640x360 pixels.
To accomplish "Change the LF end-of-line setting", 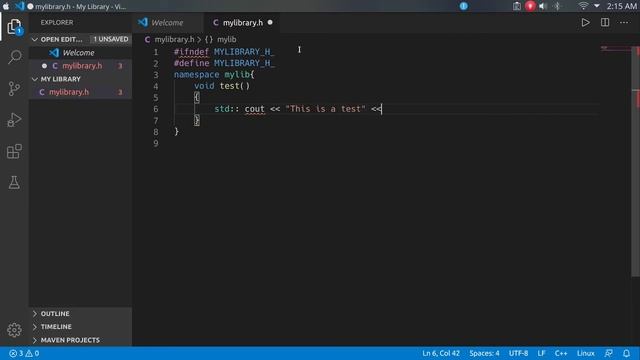I will (541, 353).
